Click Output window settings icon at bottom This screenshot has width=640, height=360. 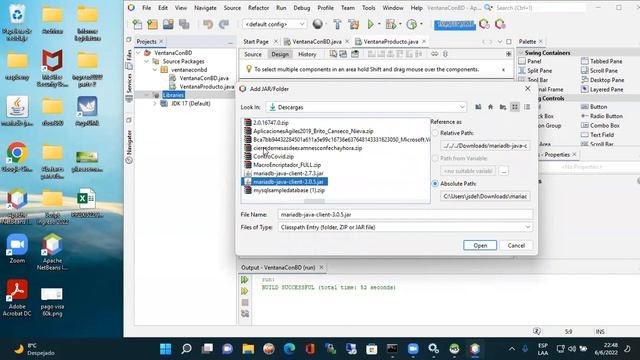[x=244, y=313]
